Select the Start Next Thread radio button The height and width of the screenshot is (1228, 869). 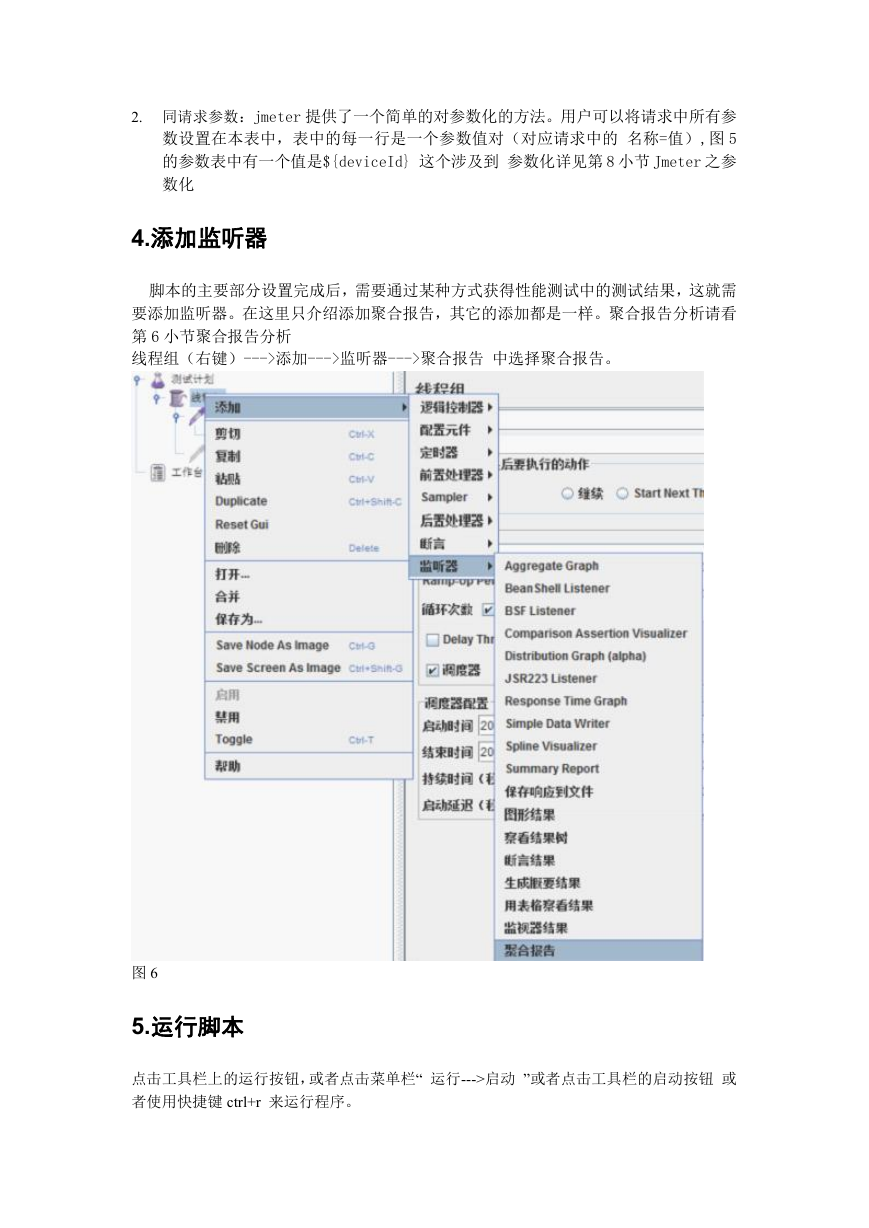622,494
